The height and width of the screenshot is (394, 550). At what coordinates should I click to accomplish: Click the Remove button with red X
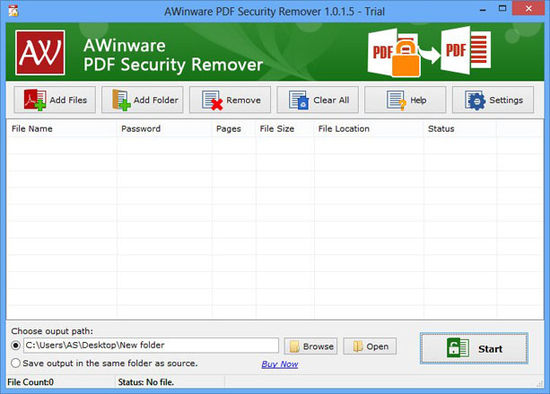(x=230, y=100)
